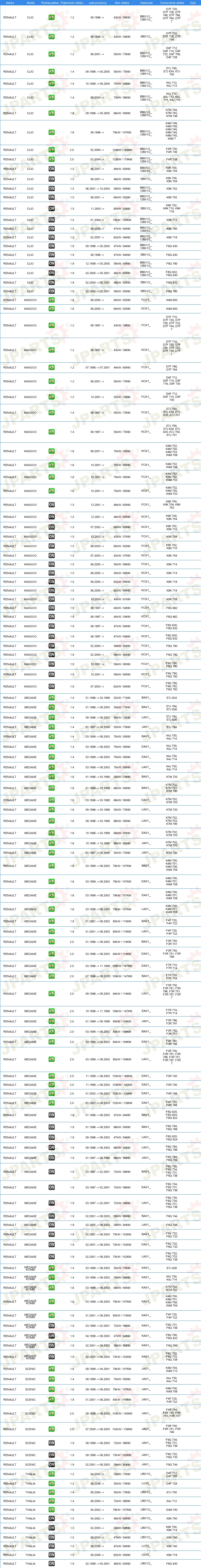Click ON diesel icon in Kangoo 07.2003 42kW row
201x1568 pixels.
click(x=51, y=556)
